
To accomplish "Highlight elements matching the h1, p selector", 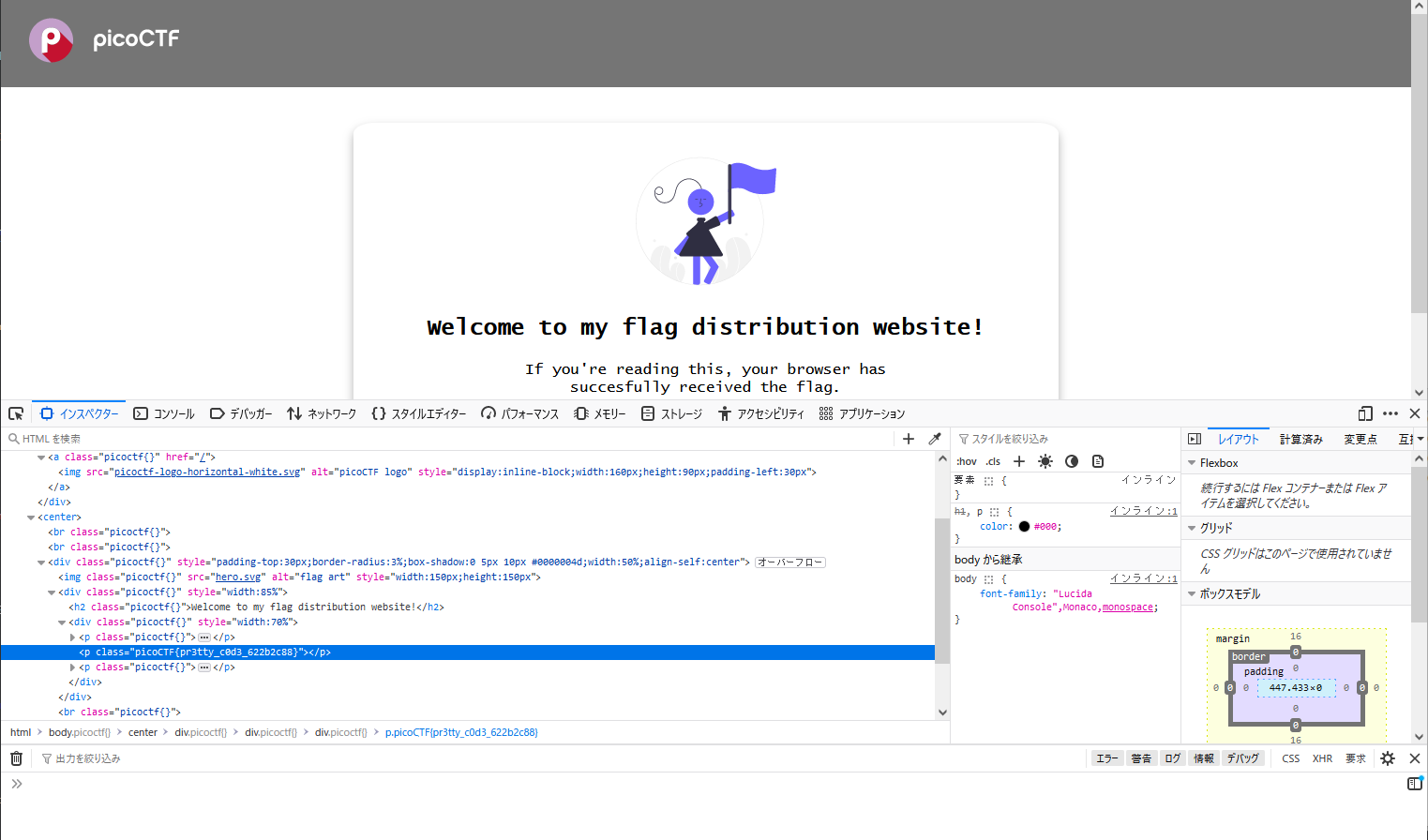I will [x=995, y=512].
